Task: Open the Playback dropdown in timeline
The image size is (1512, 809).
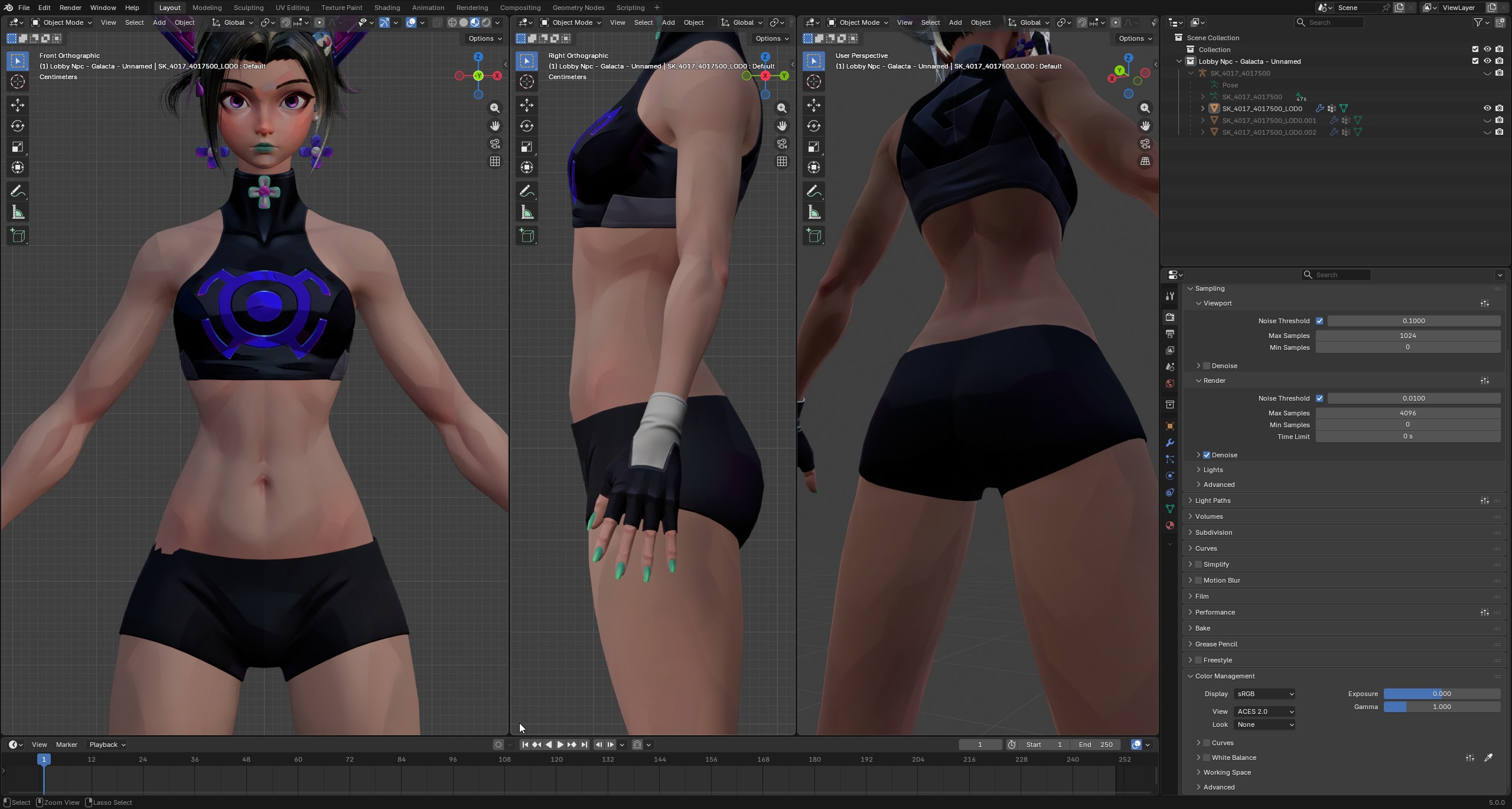Action: pyautogui.click(x=107, y=745)
